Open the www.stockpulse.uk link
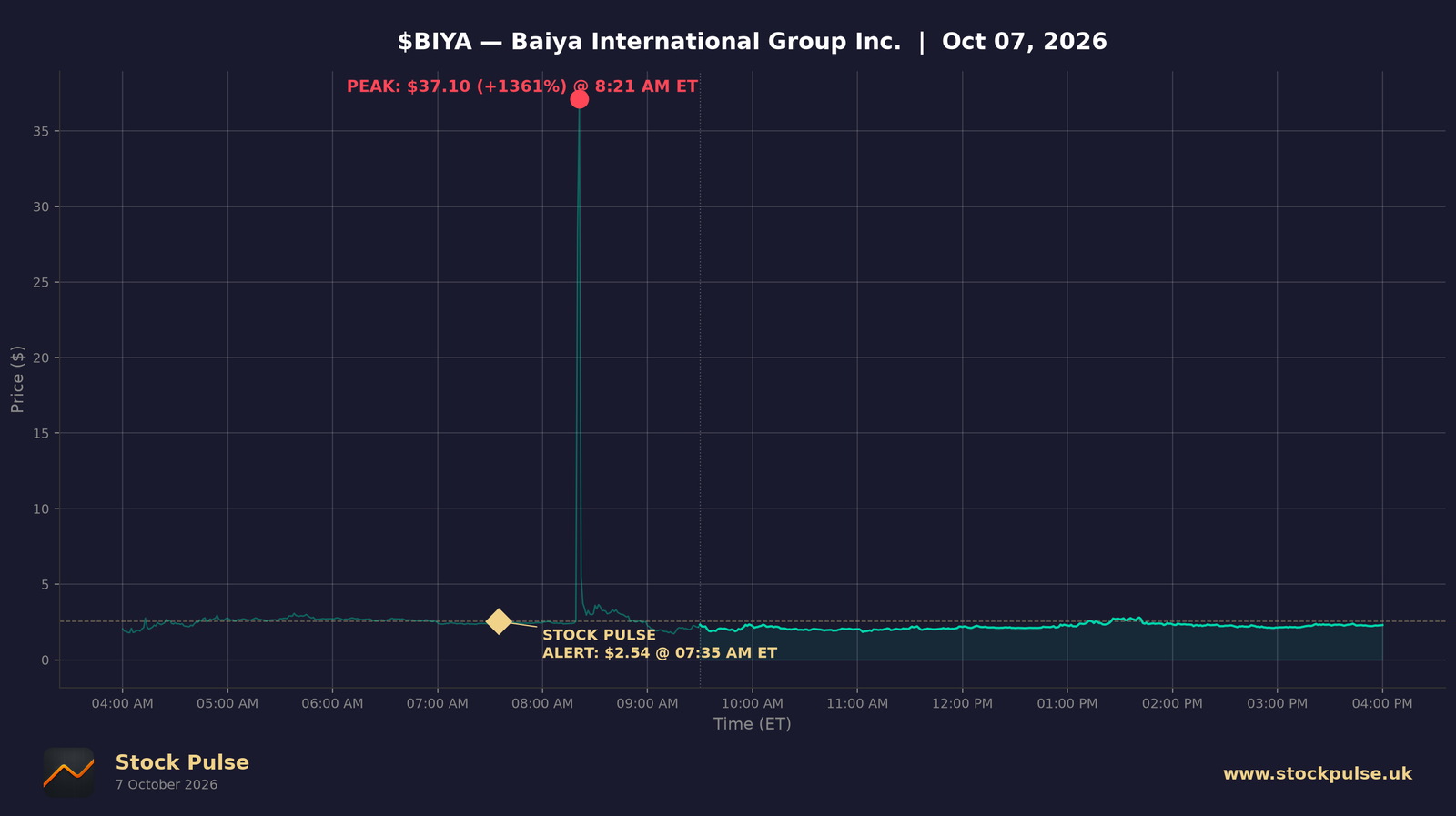Viewport: 1456px width, 816px height. pyautogui.click(x=1317, y=773)
